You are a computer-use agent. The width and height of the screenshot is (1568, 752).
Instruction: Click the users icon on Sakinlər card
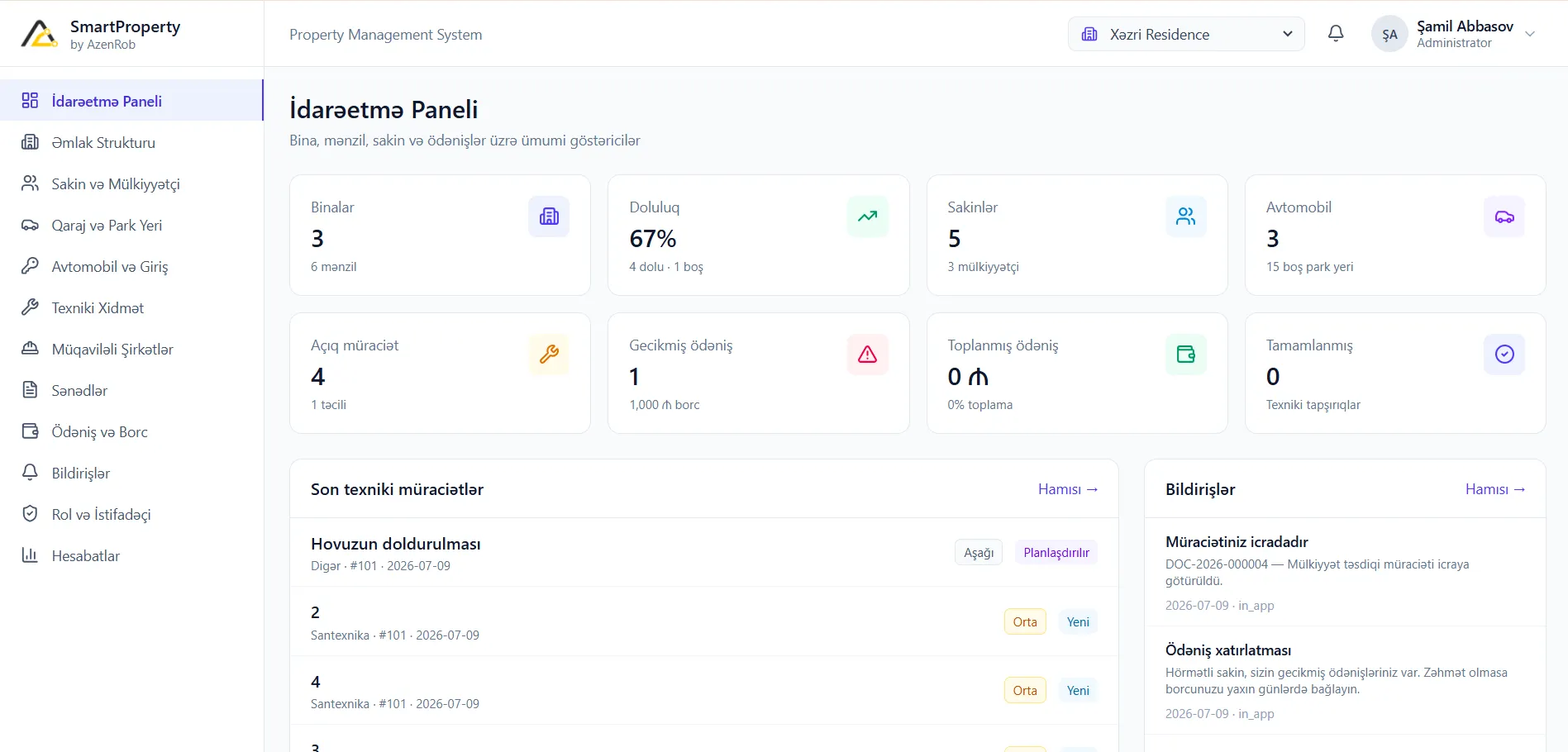click(1186, 217)
